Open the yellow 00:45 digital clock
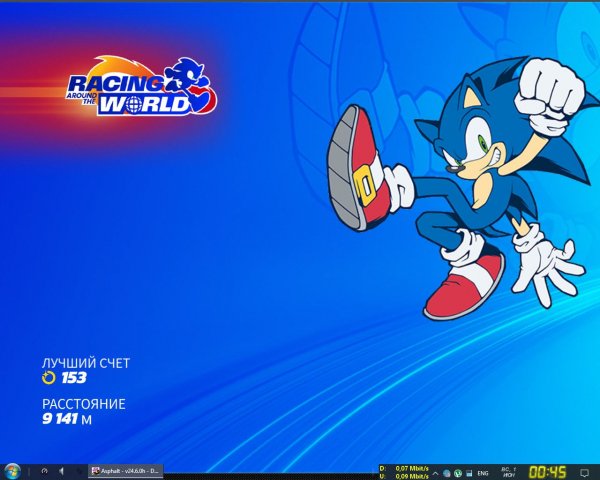 (547, 471)
